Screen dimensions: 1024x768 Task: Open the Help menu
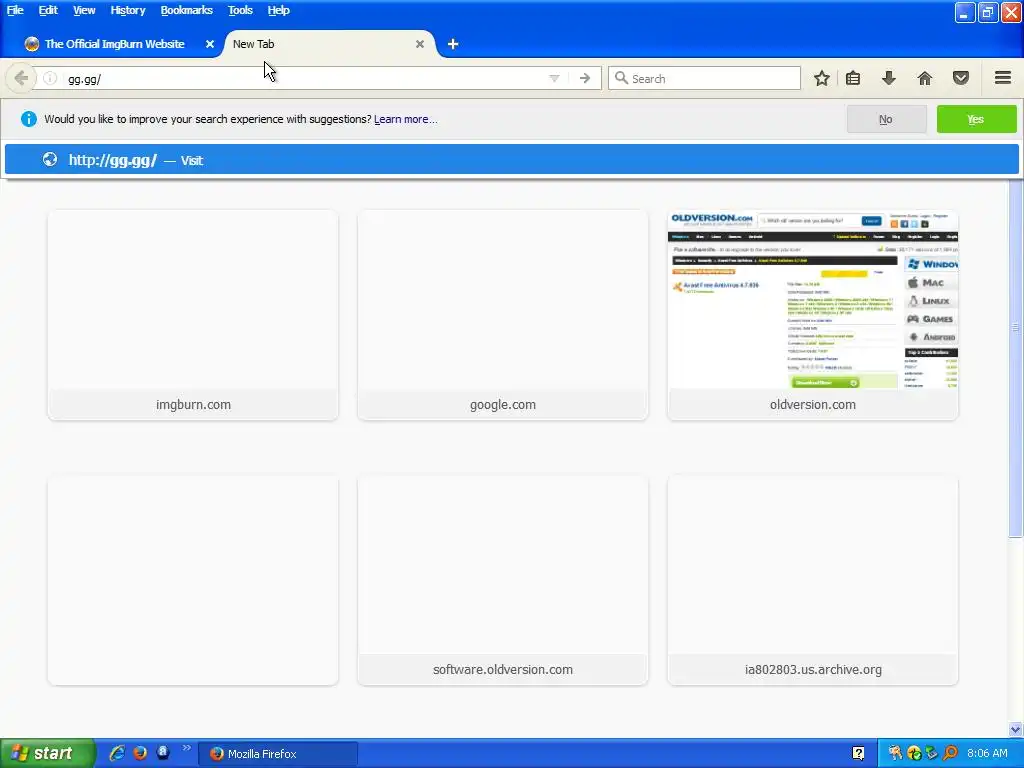tap(278, 10)
